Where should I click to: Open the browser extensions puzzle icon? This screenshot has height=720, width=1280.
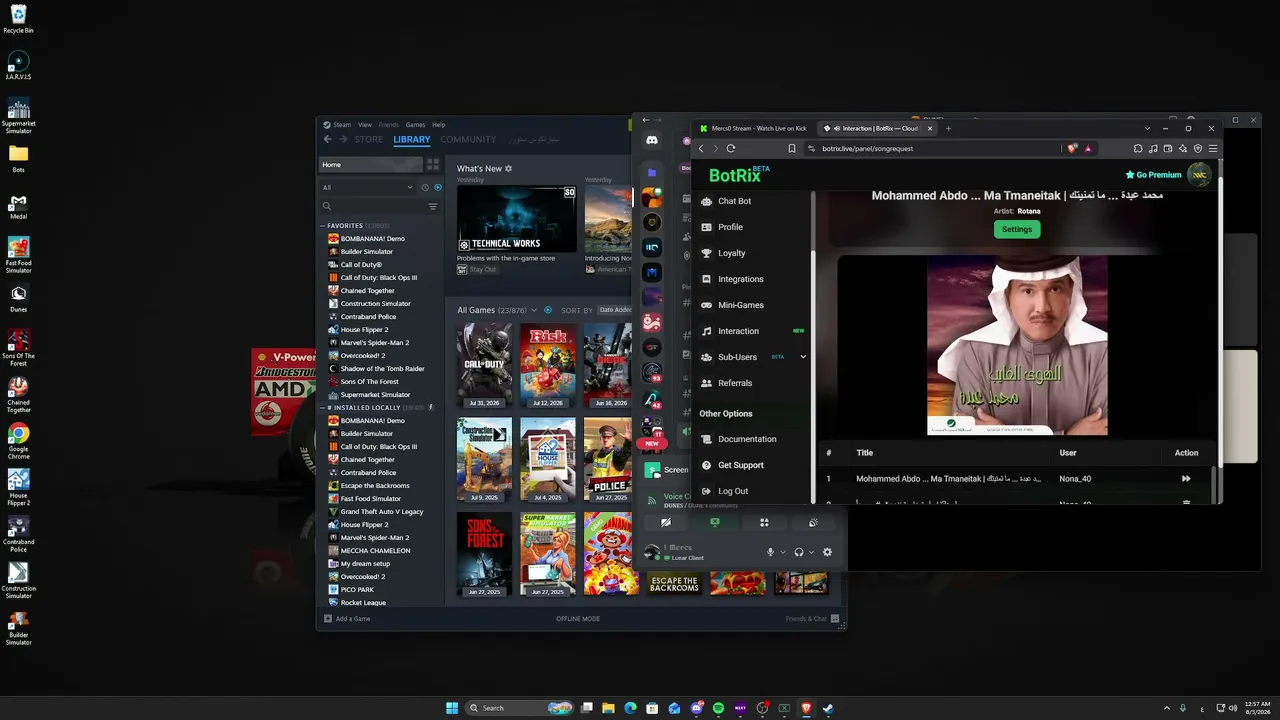pyautogui.click(x=1138, y=148)
